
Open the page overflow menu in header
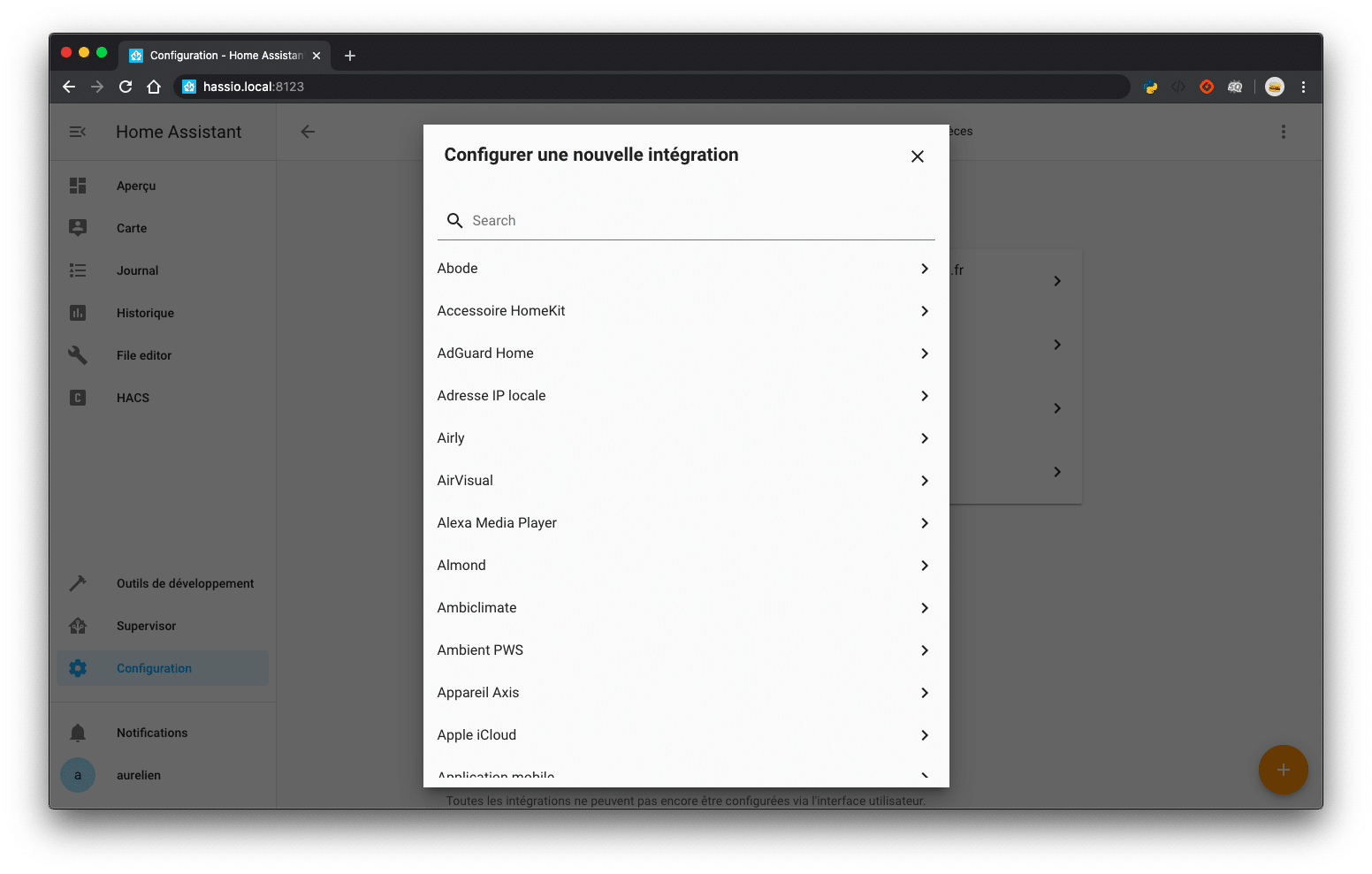tap(1284, 132)
